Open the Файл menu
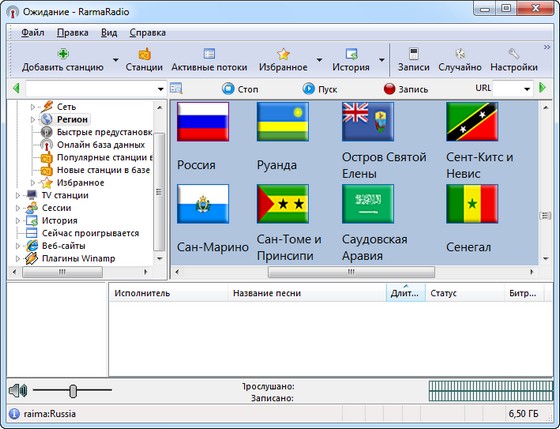Screen dimensions: 560x429 pyautogui.click(x=32, y=33)
